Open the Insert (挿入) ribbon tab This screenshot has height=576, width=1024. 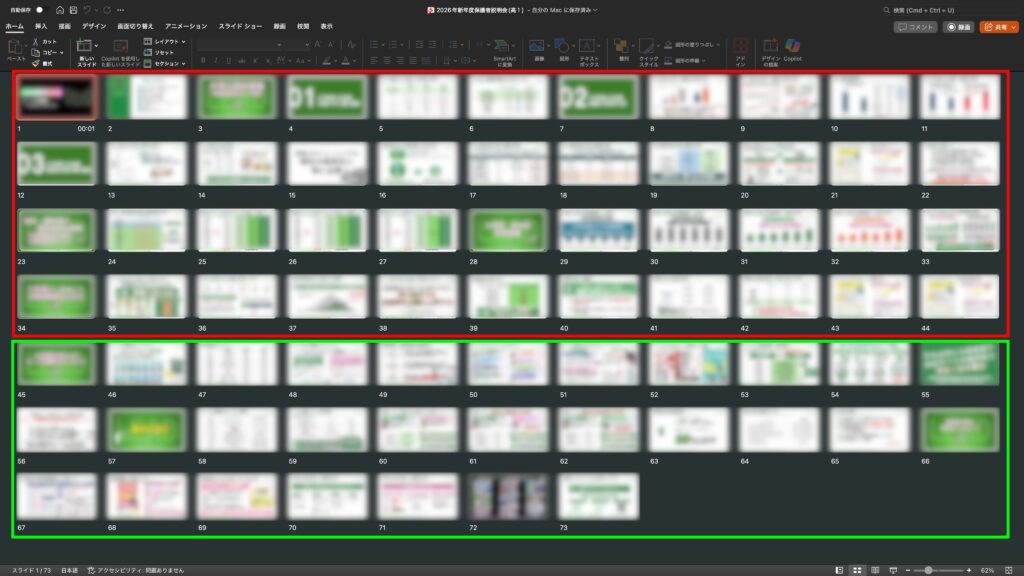pyautogui.click(x=41, y=26)
